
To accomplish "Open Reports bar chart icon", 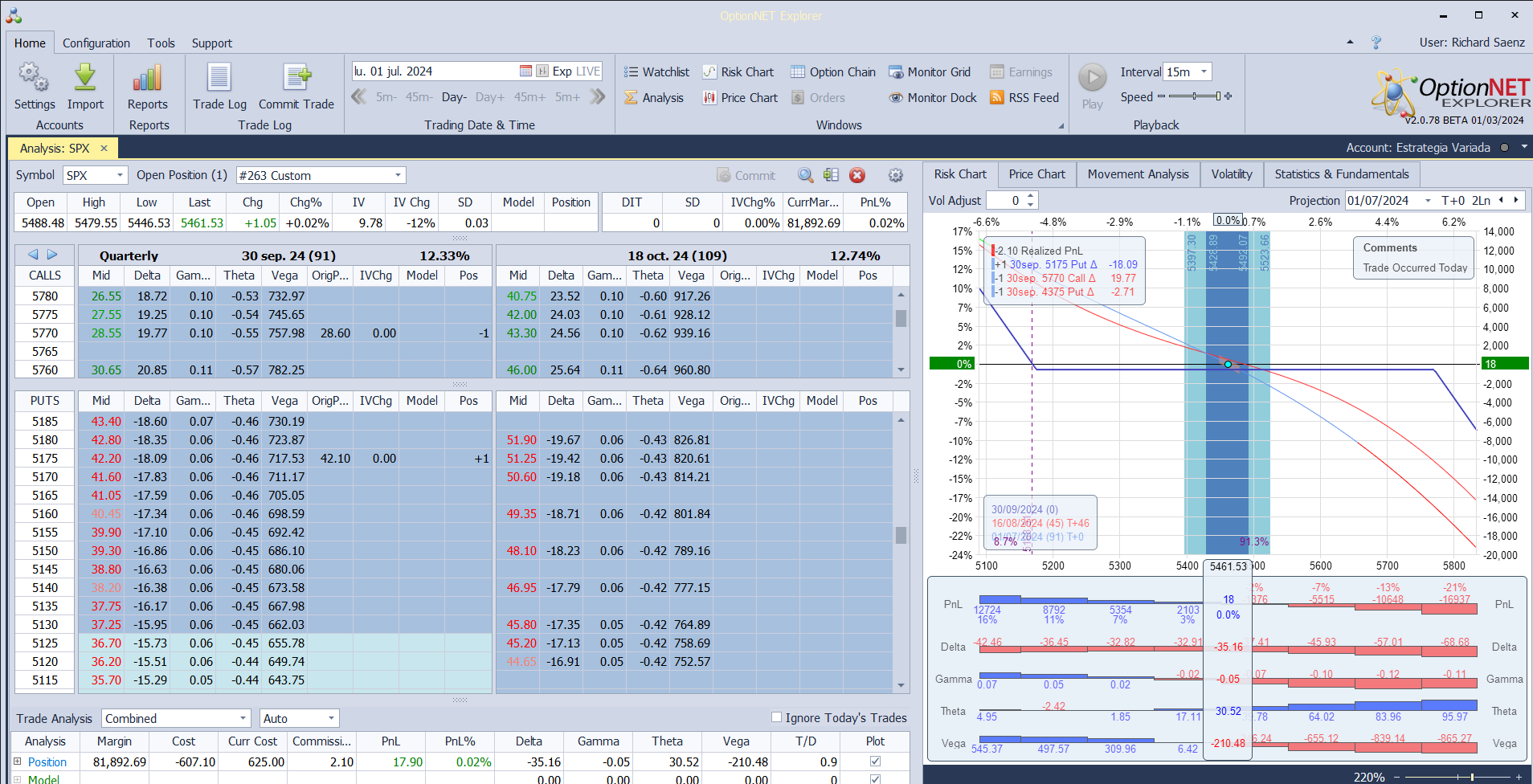I will [x=148, y=78].
